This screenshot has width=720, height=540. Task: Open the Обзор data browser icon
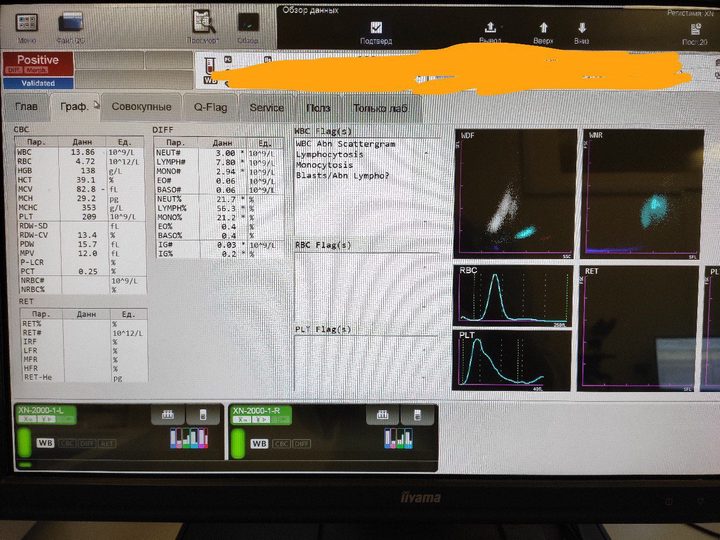pos(248,23)
